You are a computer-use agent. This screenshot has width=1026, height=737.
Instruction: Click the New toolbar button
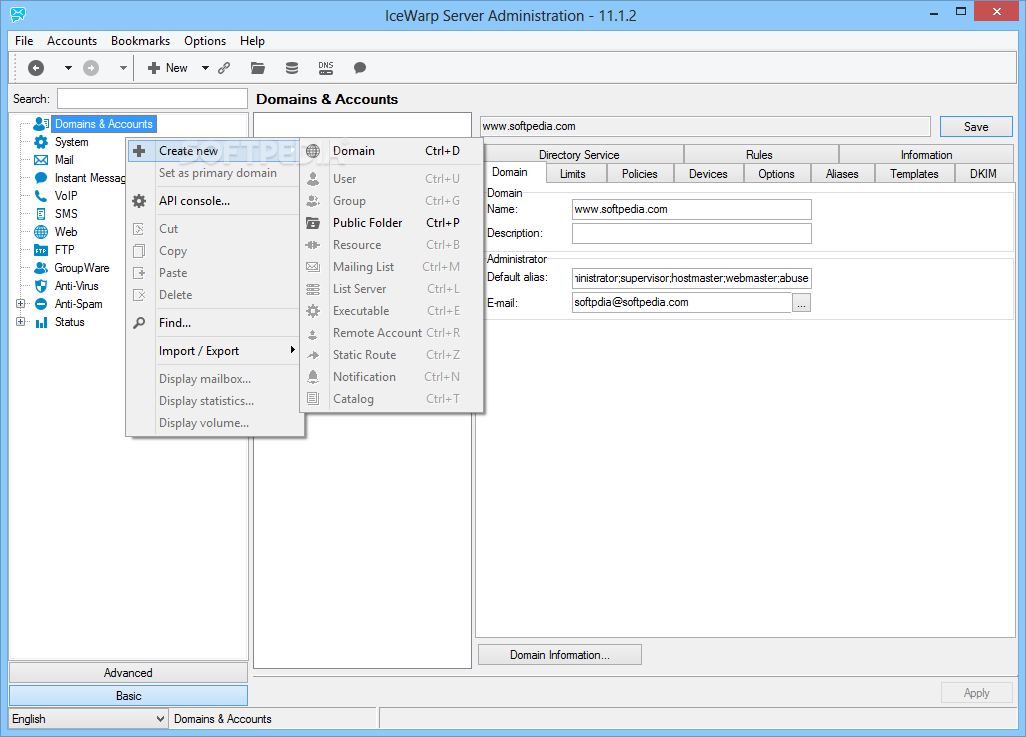point(168,68)
